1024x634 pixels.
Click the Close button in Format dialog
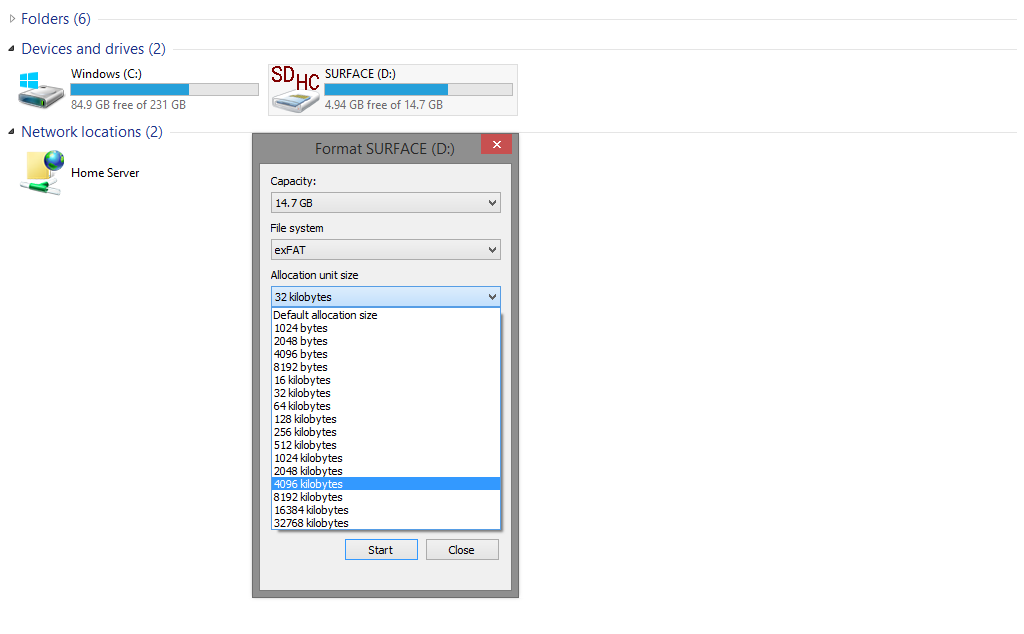(x=462, y=550)
